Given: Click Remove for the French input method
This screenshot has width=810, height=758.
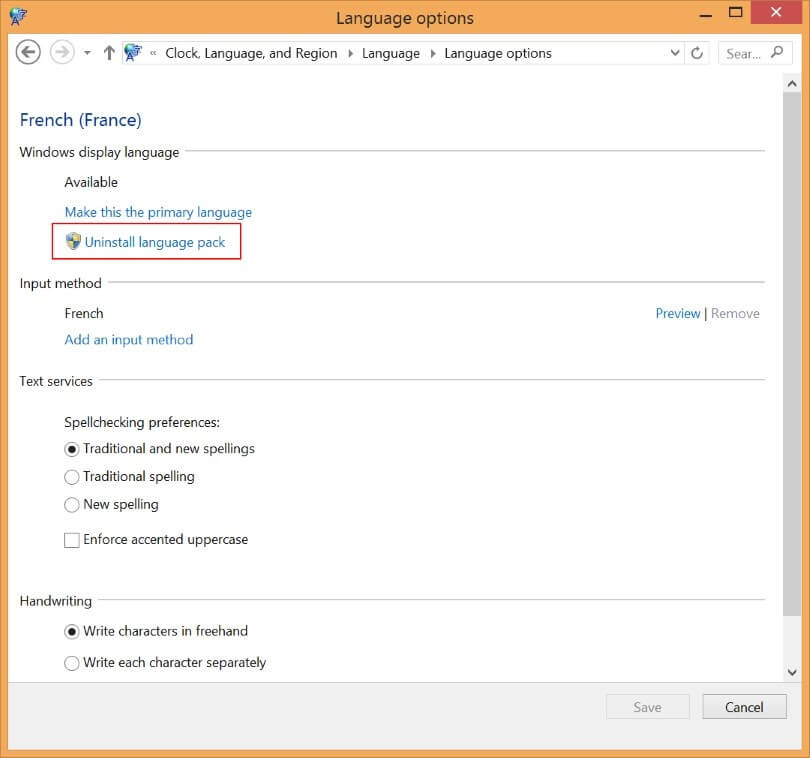Looking at the screenshot, I should tap(735, 314).
